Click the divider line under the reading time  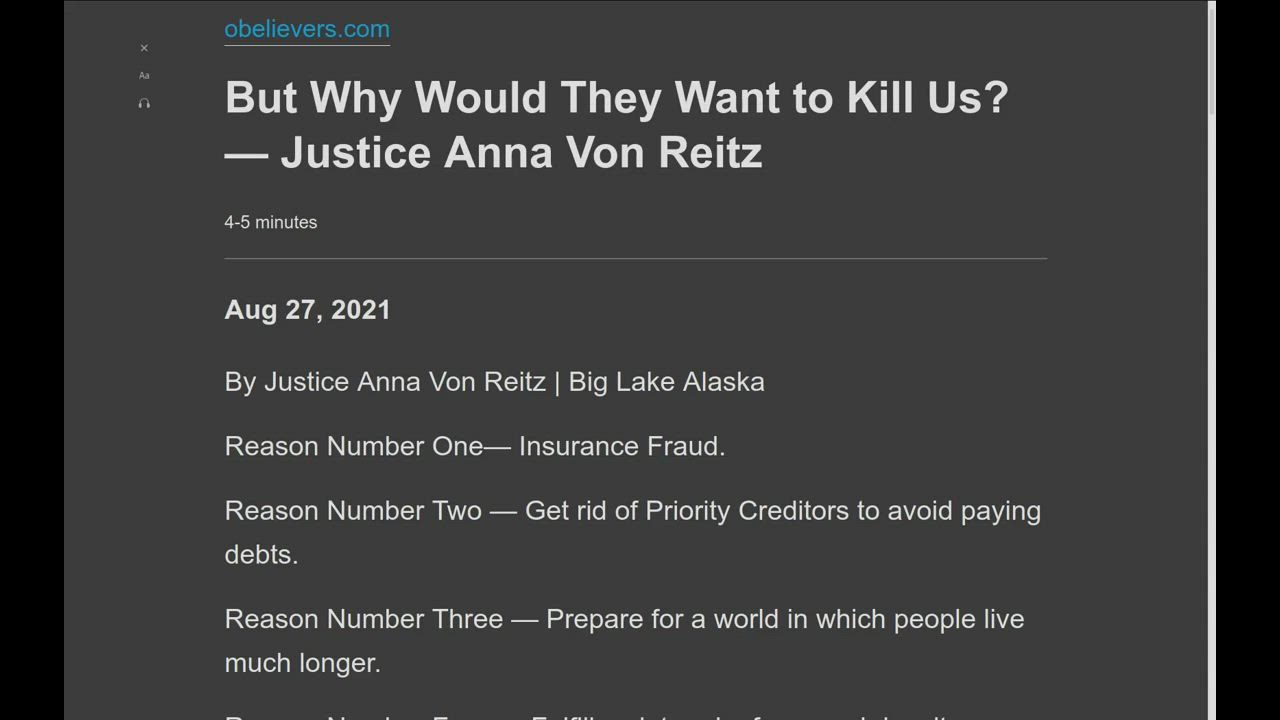click(635, 259)
